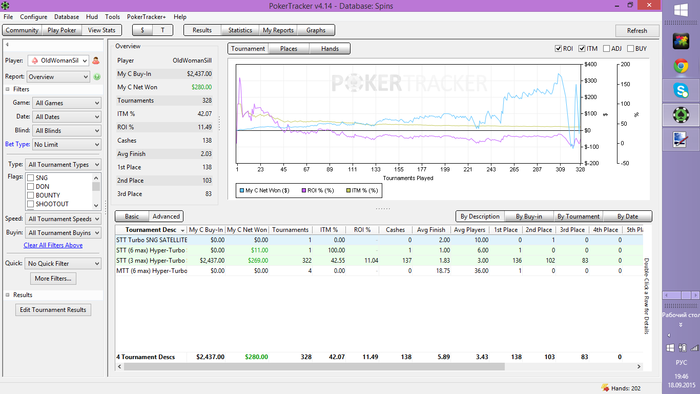Open the Game filter dropdown
700x394 pixels.
67,103
